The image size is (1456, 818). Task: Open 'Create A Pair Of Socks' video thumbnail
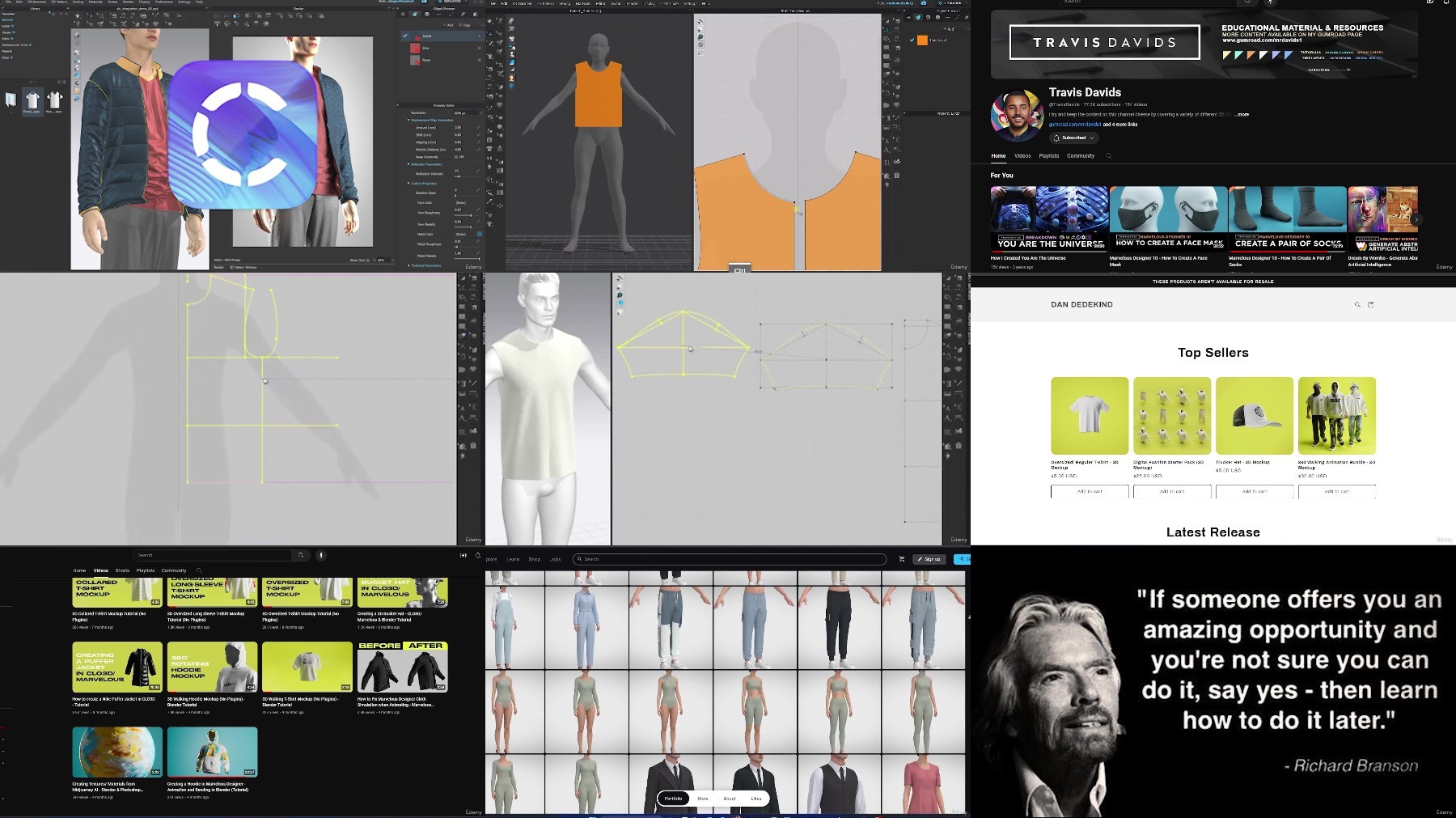tap(1287, 218)
